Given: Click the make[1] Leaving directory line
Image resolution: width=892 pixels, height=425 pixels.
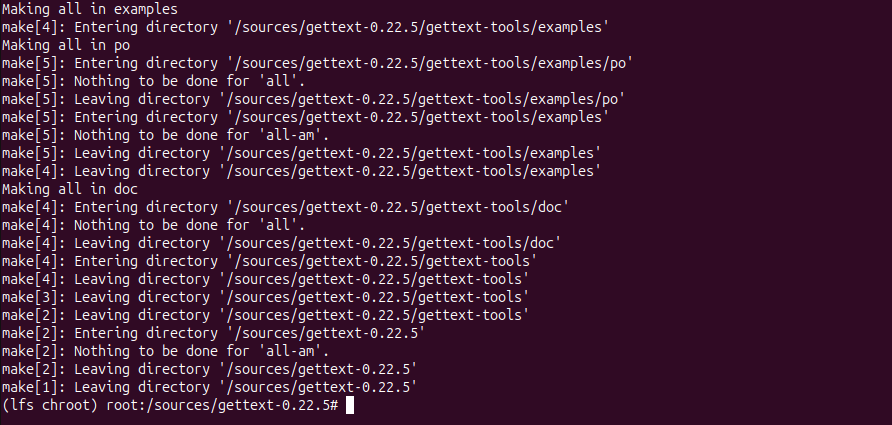Looking at the screenshot, I should pyautogui.click(x=209, y=387).
